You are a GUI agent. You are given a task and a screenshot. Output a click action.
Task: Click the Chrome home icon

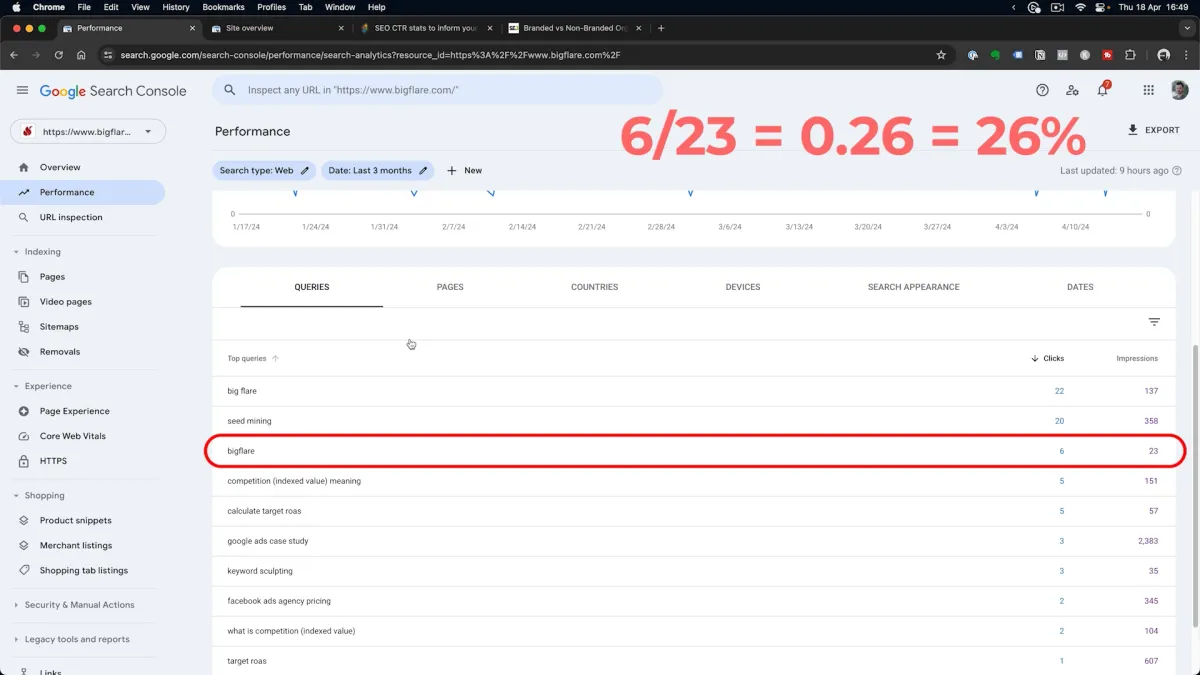[81, 55]
